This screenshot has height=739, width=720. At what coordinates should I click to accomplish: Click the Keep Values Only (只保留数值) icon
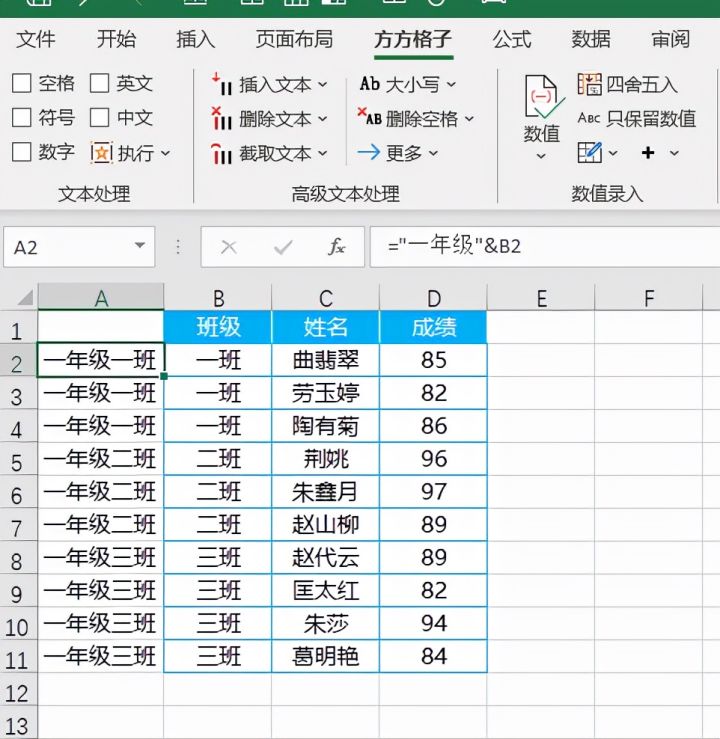point(589,118)
